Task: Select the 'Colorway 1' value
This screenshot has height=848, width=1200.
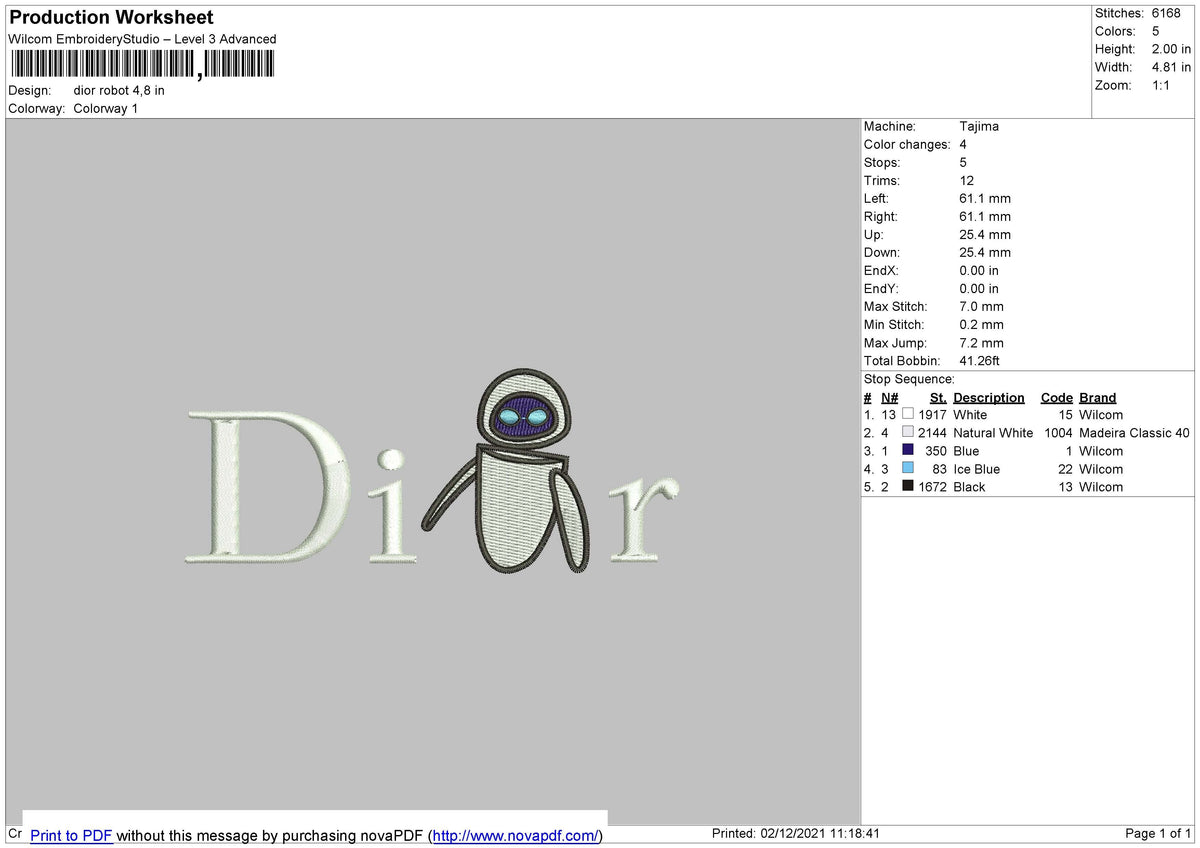Action: coord(106,108)
